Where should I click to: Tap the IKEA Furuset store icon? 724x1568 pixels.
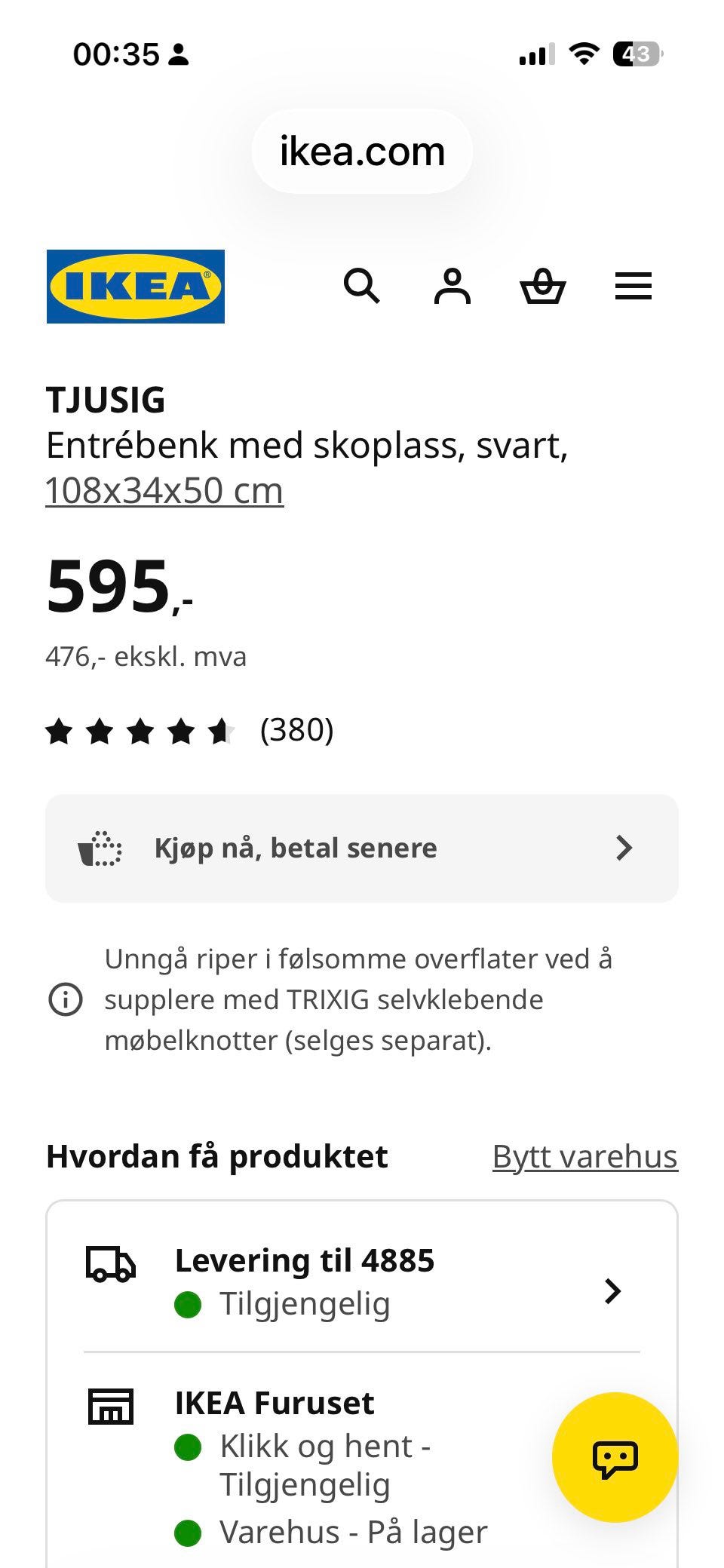(x=110, y=1406)
